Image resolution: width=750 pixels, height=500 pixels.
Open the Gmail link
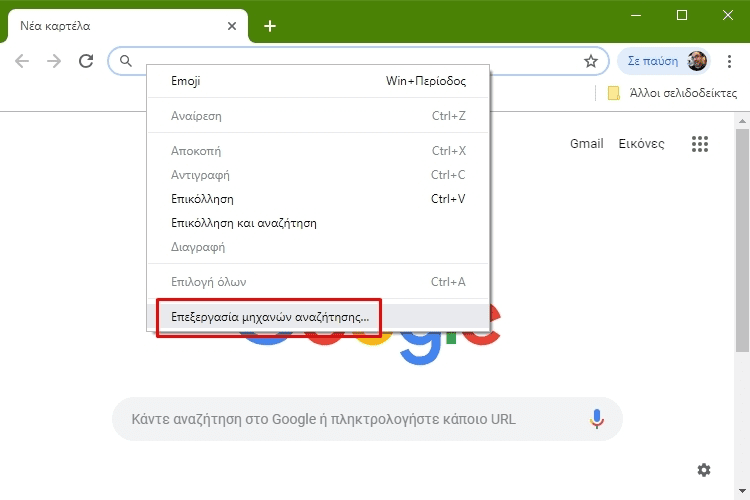coord(586,144)
